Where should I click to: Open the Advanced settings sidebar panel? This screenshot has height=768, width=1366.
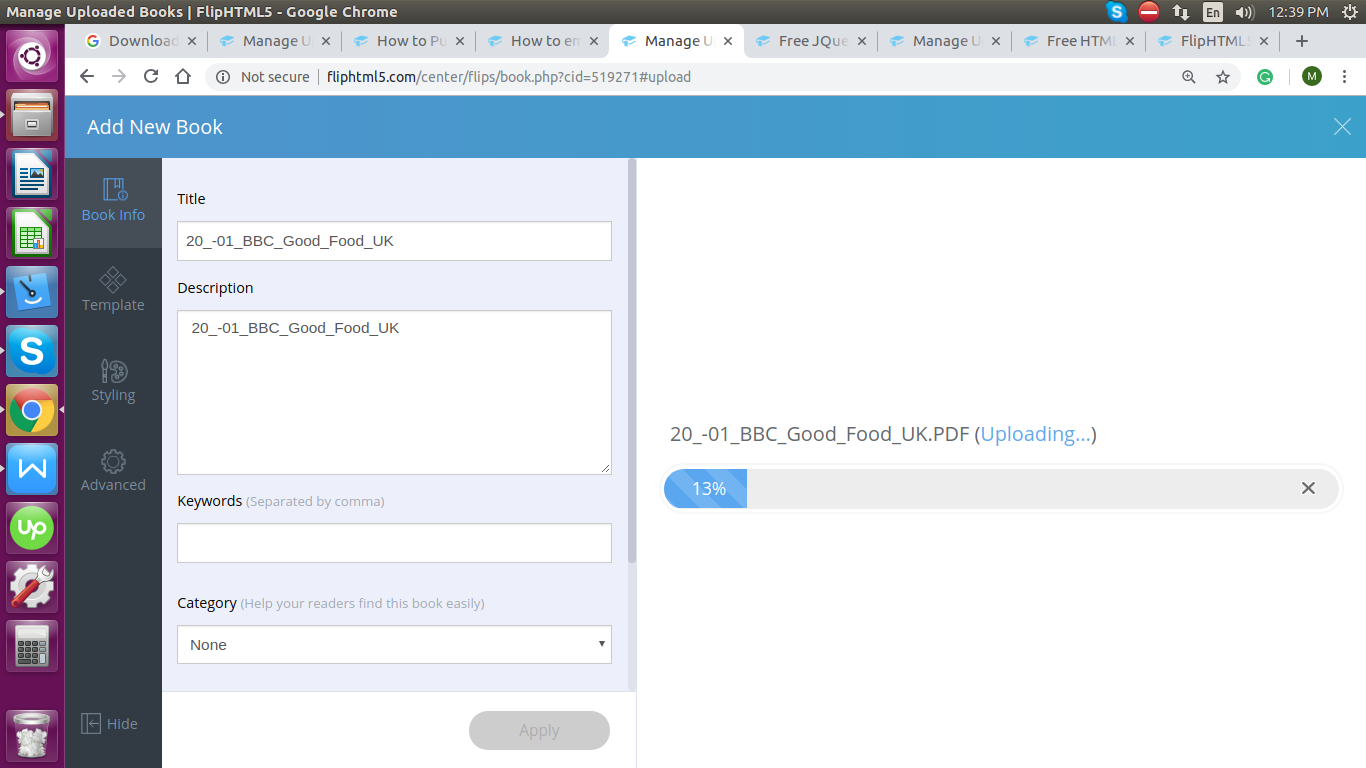pyautogui.click(x=113, y=471)
